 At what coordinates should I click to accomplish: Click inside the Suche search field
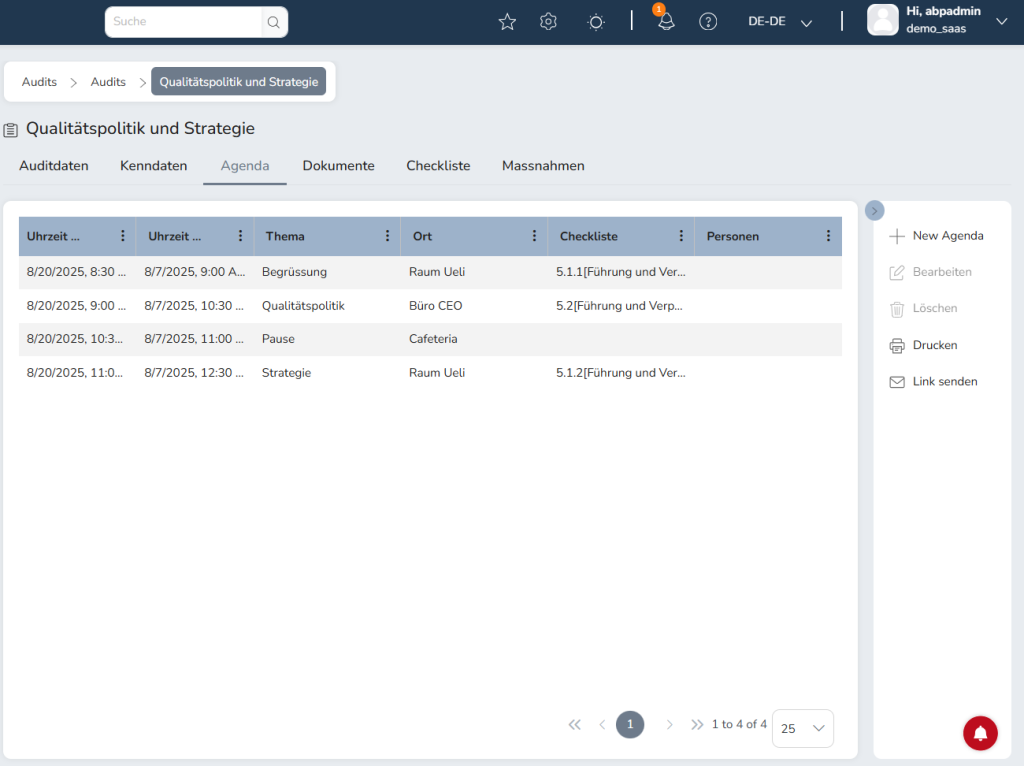[183, 22]
